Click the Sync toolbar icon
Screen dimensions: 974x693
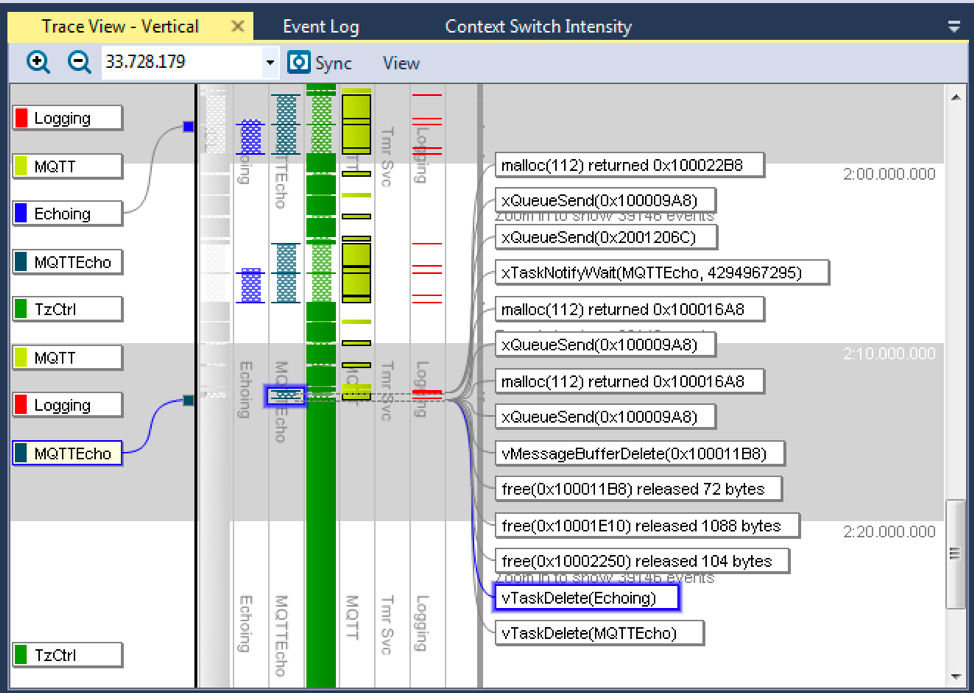(299, 63)
